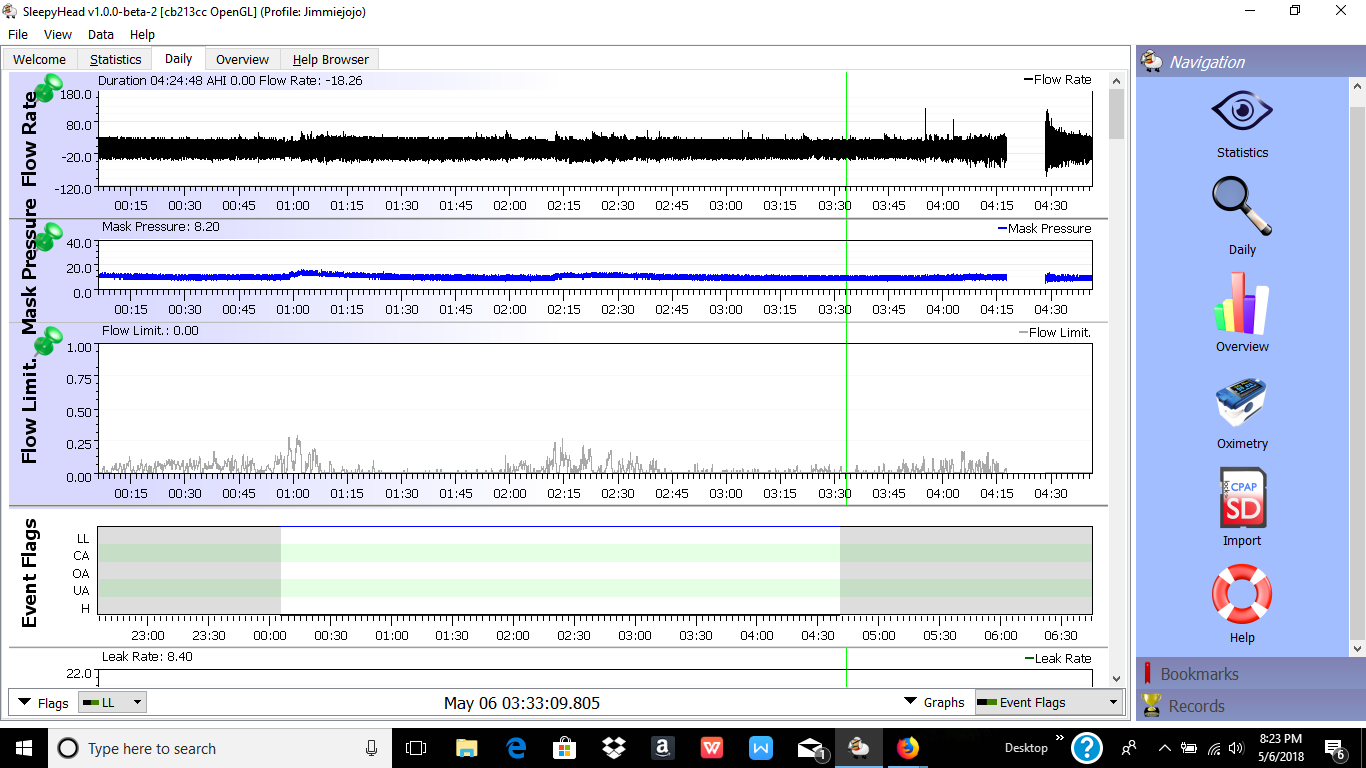Click the Duration 04:24:48 AHI info text

230,80
